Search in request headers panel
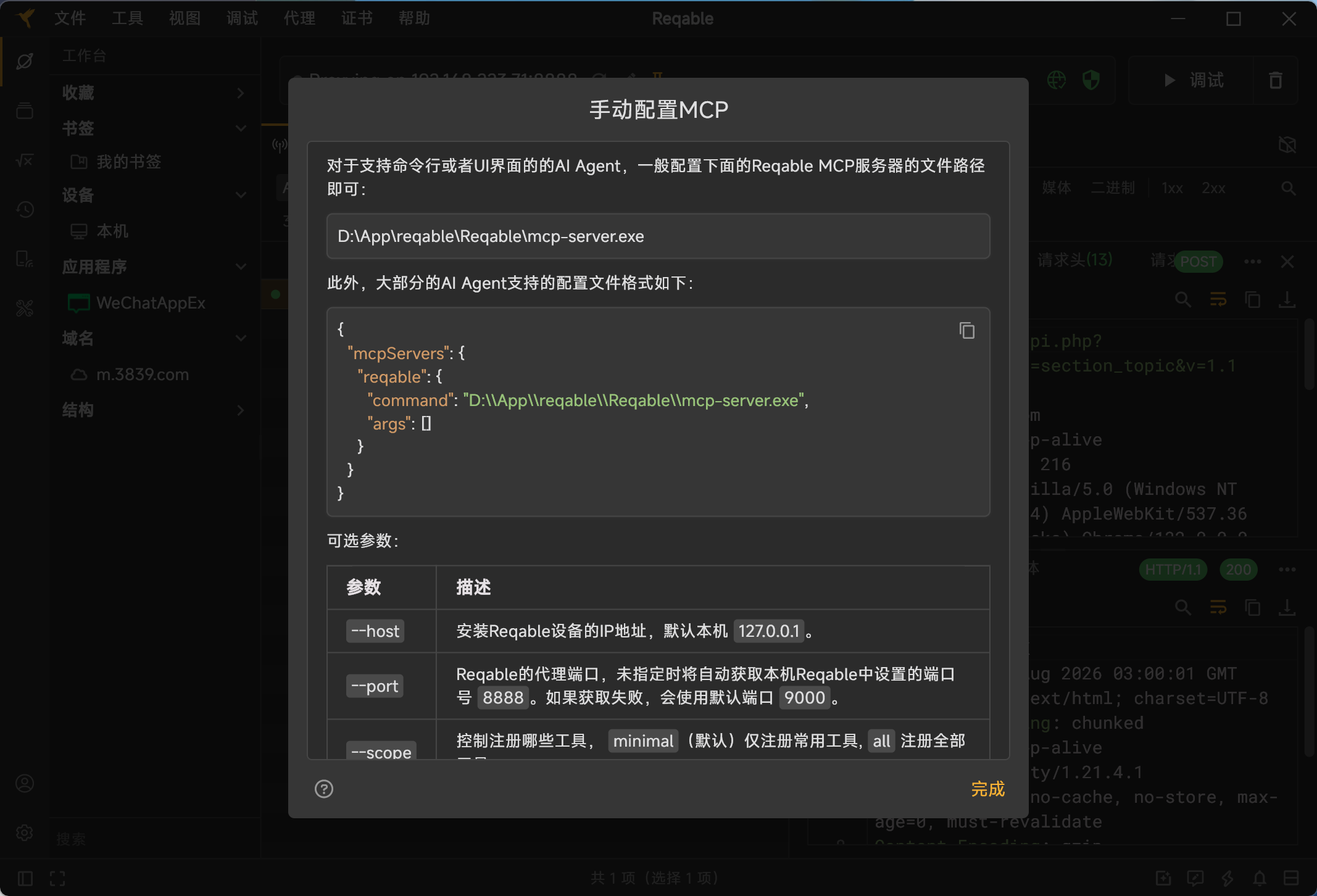 1183,300
